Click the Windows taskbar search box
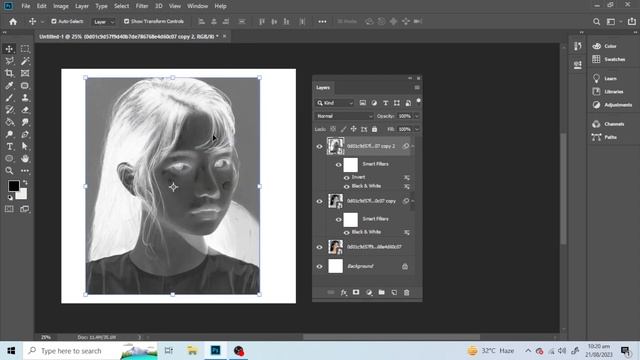This screenshot has height=360, width=640. pos(90,351)
